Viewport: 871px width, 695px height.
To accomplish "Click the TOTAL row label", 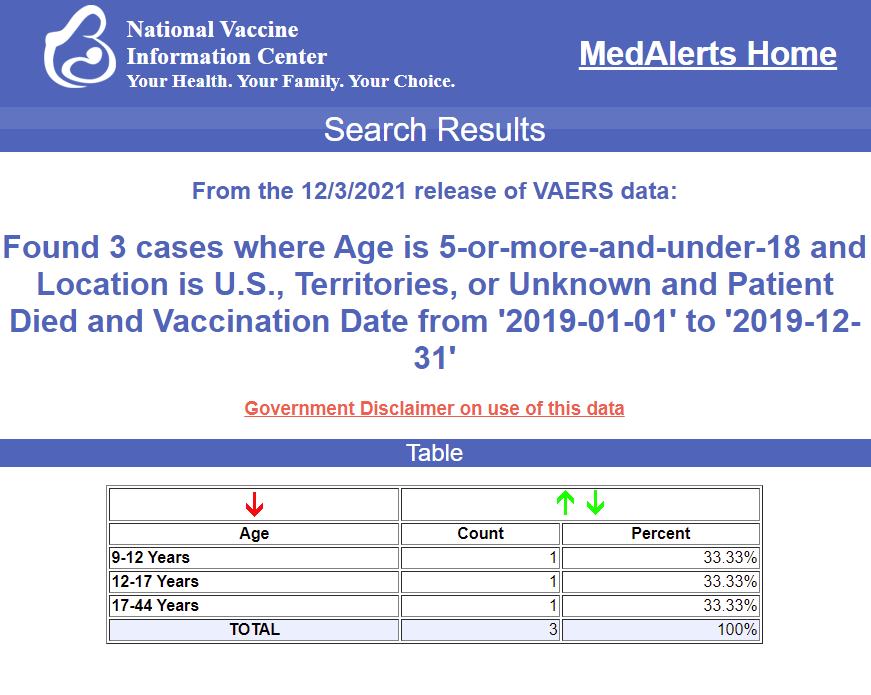I will click(254, 629).
